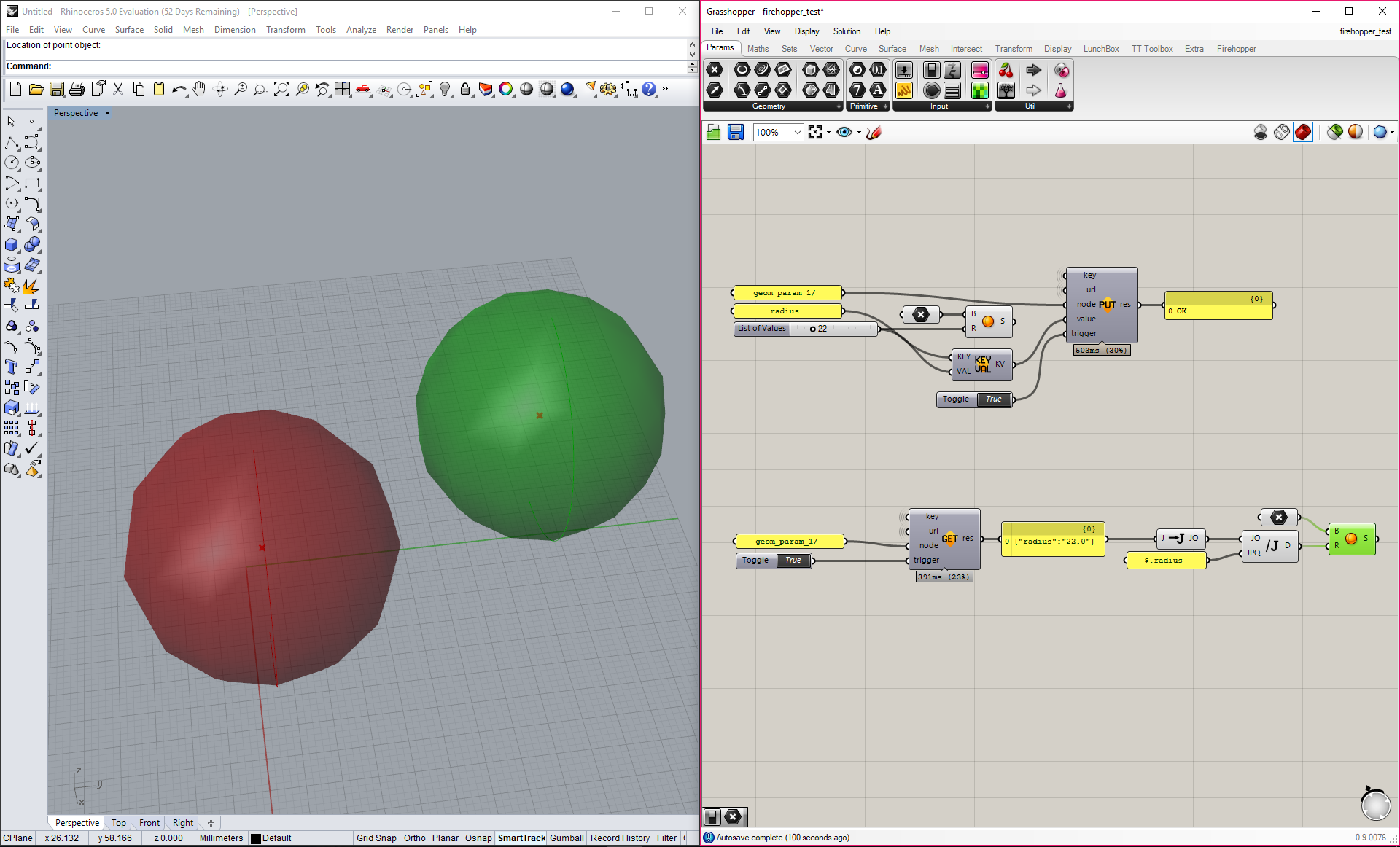Viewport: 1400px width, 847px height.
Task: Click the Zoom Extents icon in Rhino toolbar
Action: click(281, 90)
